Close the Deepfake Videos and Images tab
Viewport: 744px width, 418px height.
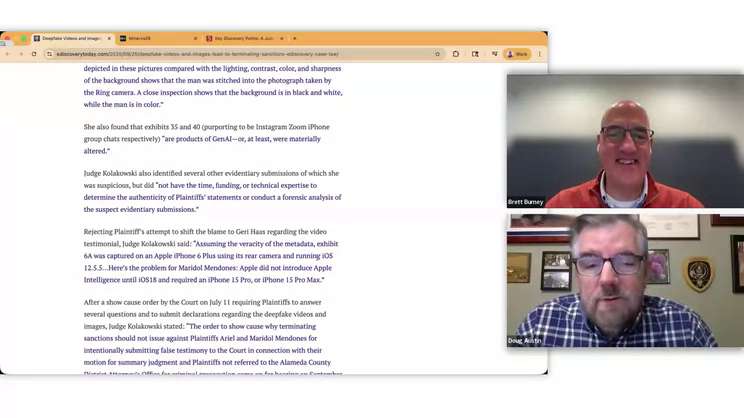[109, 39]
